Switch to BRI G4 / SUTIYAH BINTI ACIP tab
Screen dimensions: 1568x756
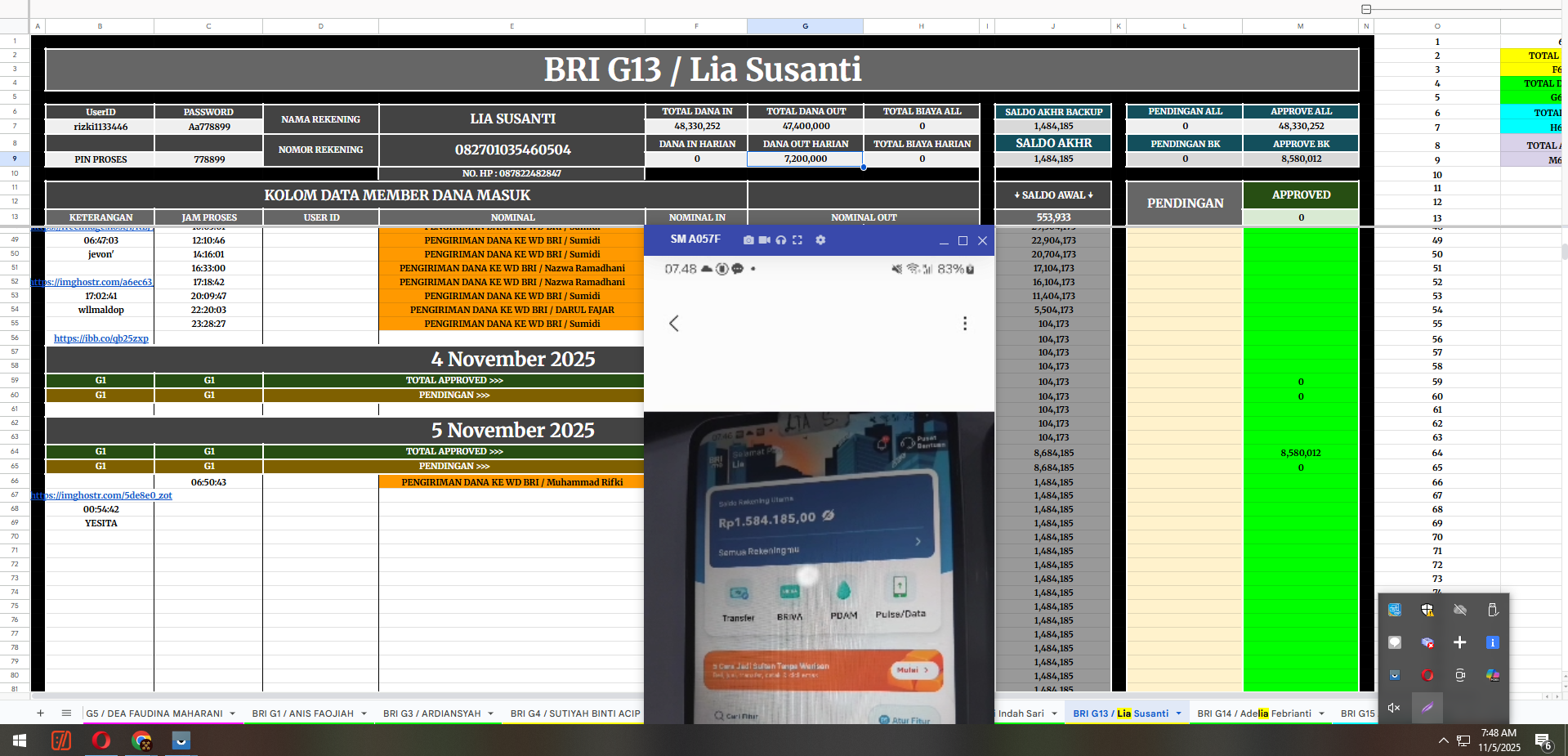[575, 714]
